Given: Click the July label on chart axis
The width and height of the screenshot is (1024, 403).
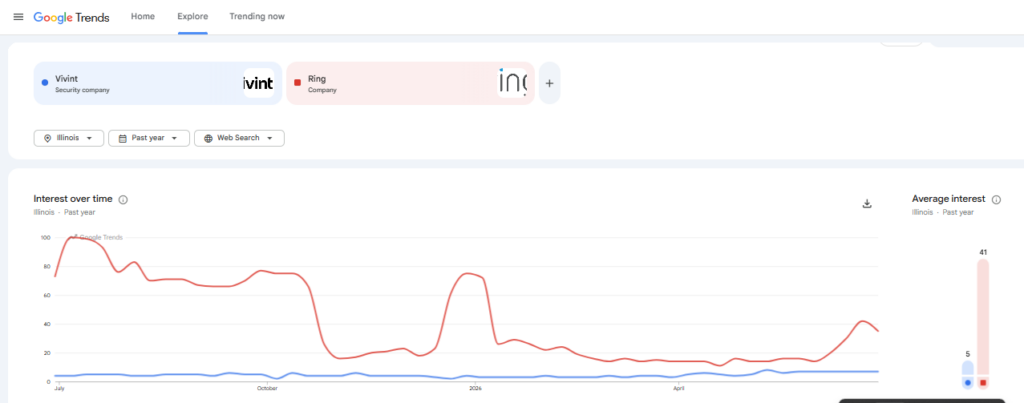Looking at the screenshot, I should 59,389.
